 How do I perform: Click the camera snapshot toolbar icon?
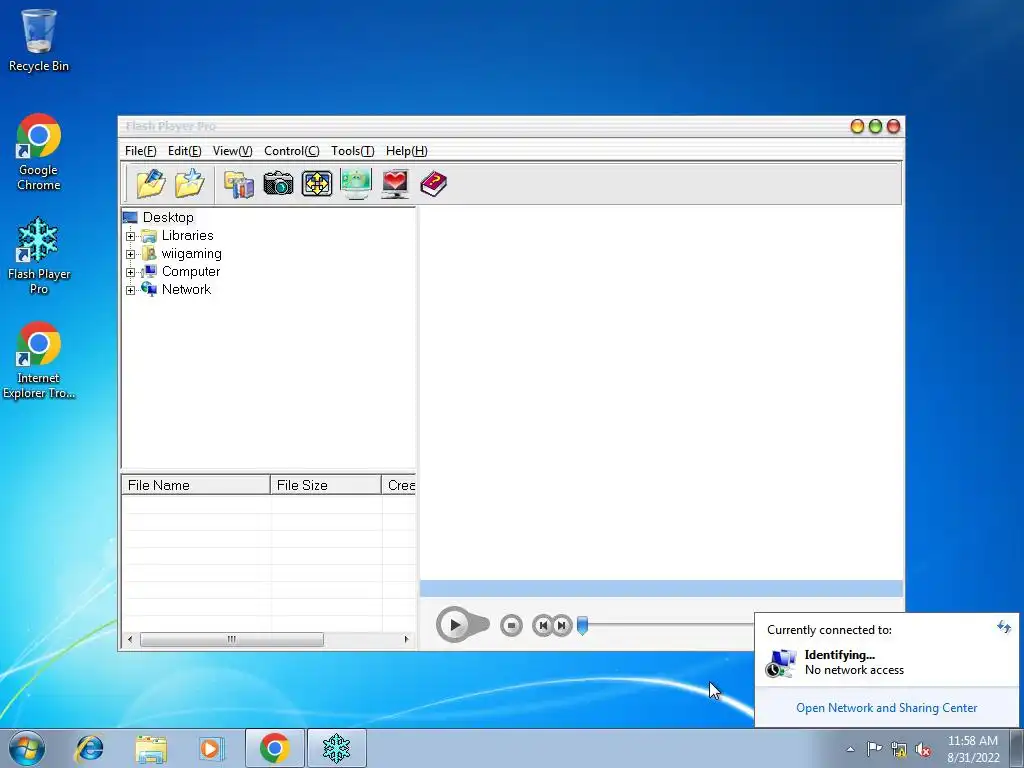278,184
